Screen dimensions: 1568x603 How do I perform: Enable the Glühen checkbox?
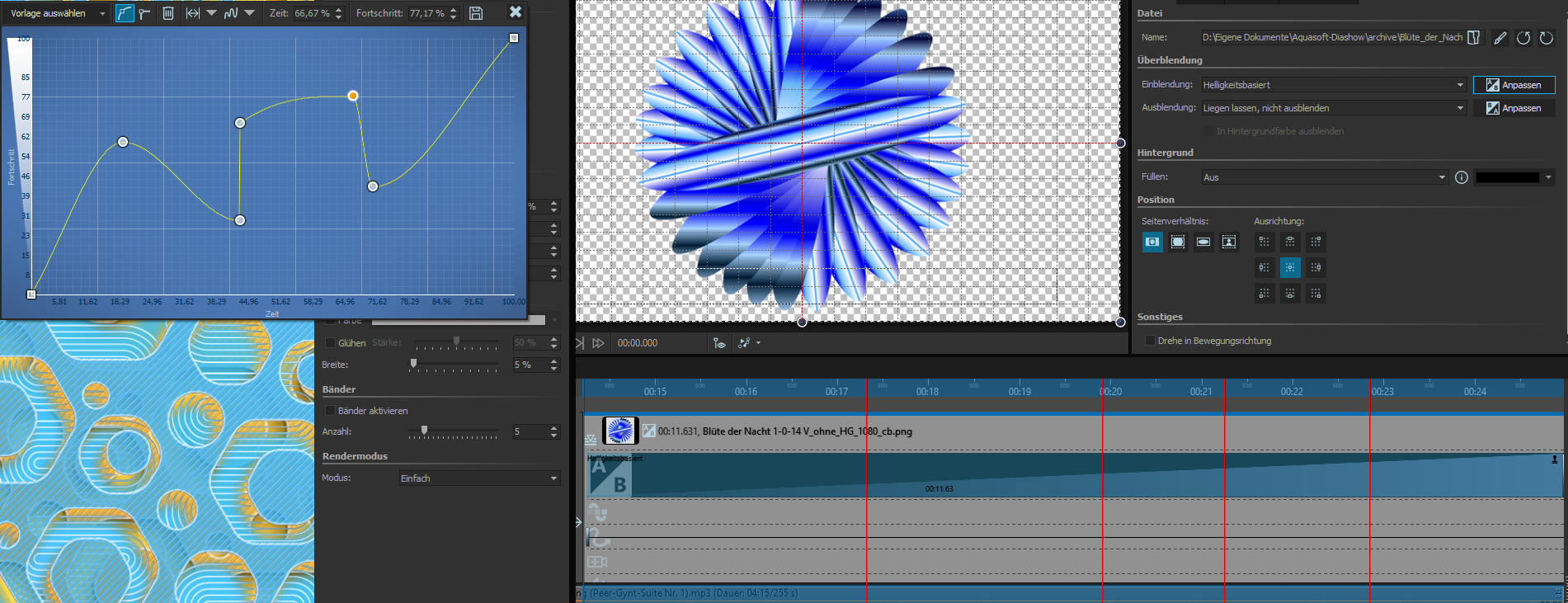(x=331, y=343)
